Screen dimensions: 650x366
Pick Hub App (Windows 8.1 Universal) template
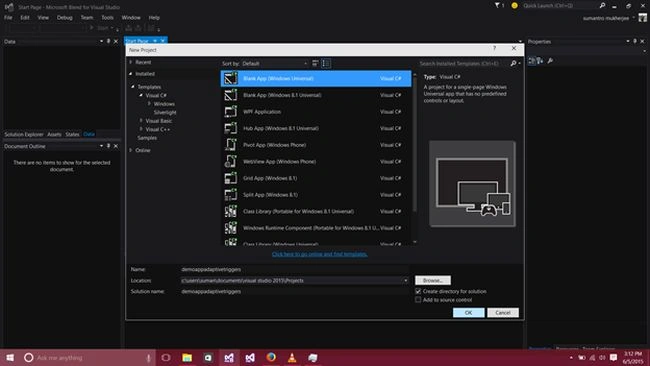coord(316,128)
